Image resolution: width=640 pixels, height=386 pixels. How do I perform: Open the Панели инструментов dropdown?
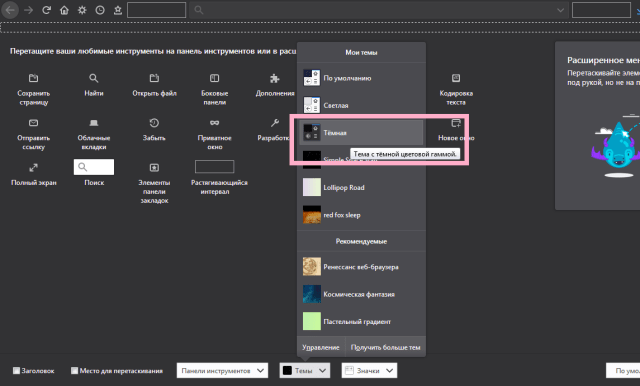coord(222,370)
